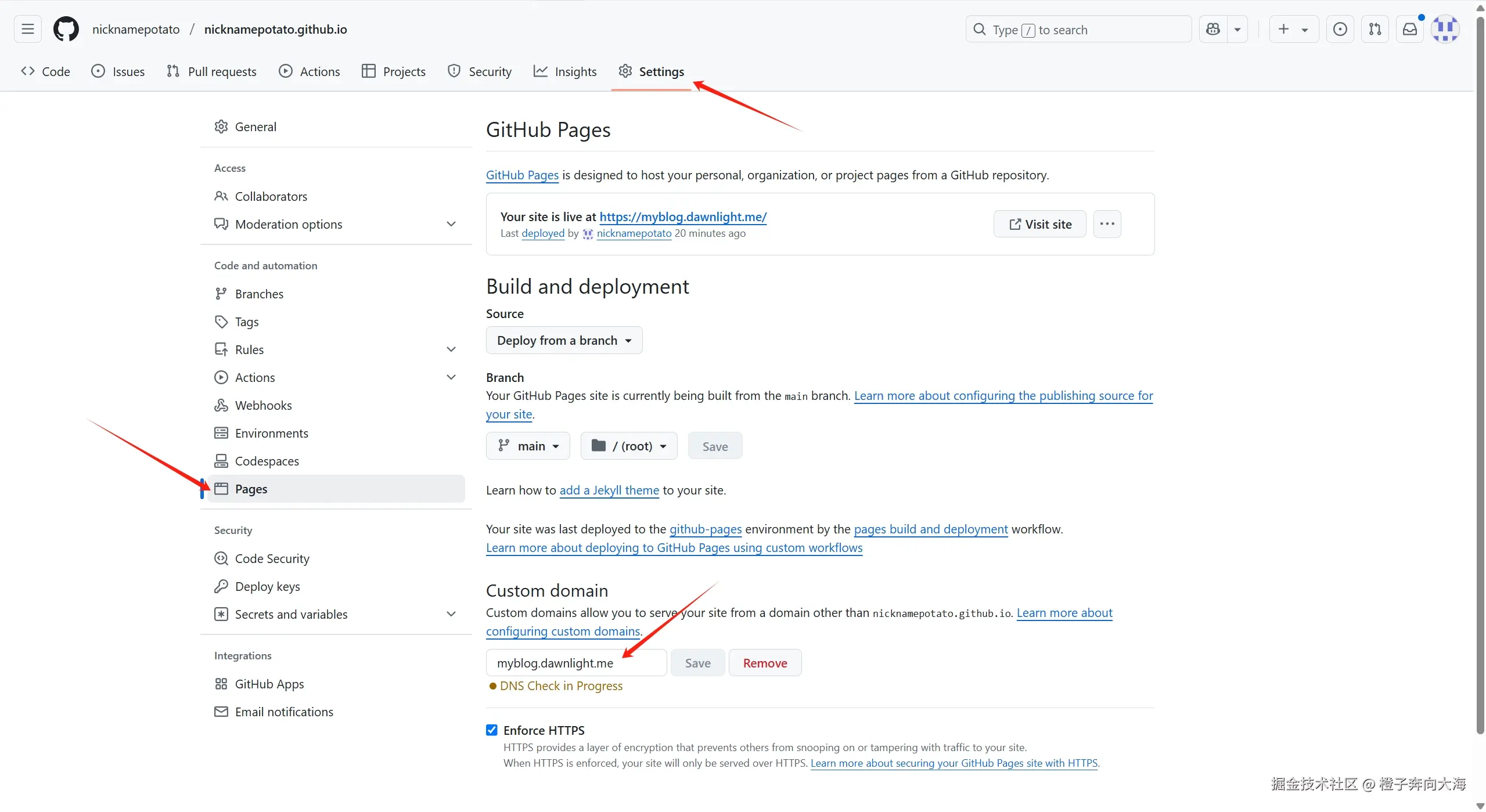1486x812 pixels.
Task: Open the Copilot chat icon
Action: 1213,29
